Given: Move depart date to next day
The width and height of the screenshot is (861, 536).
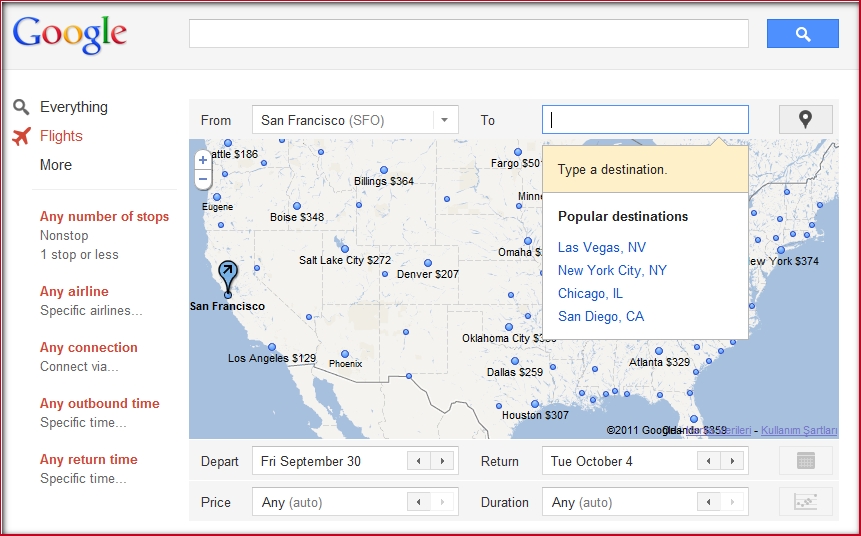Looking at the screenshot, I should click(443, 461).
